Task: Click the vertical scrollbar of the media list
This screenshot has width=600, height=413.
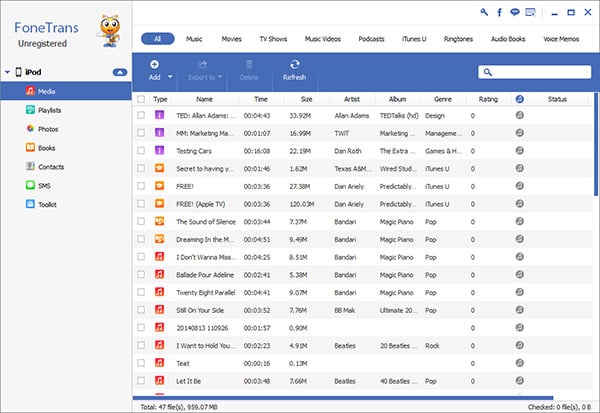Action: click(597, 144)
